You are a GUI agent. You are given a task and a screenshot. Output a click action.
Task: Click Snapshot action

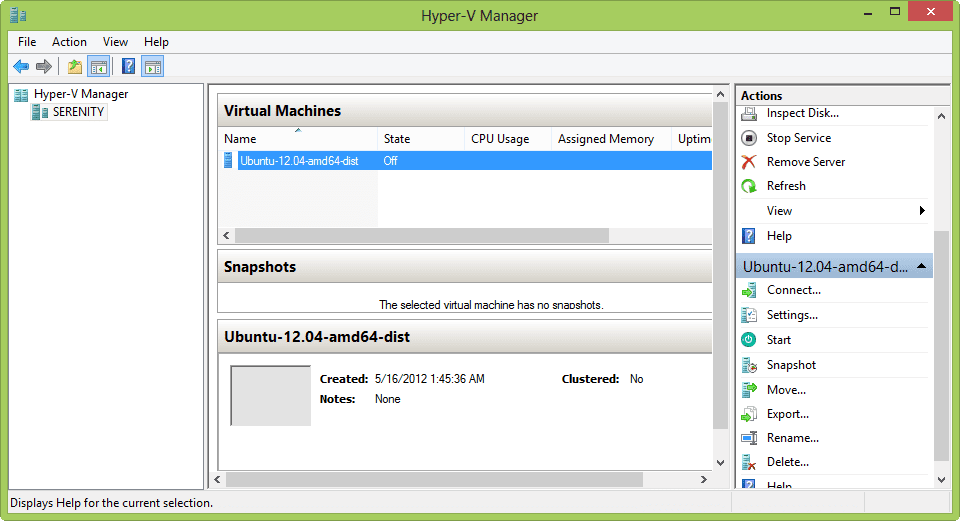point(791,365)
